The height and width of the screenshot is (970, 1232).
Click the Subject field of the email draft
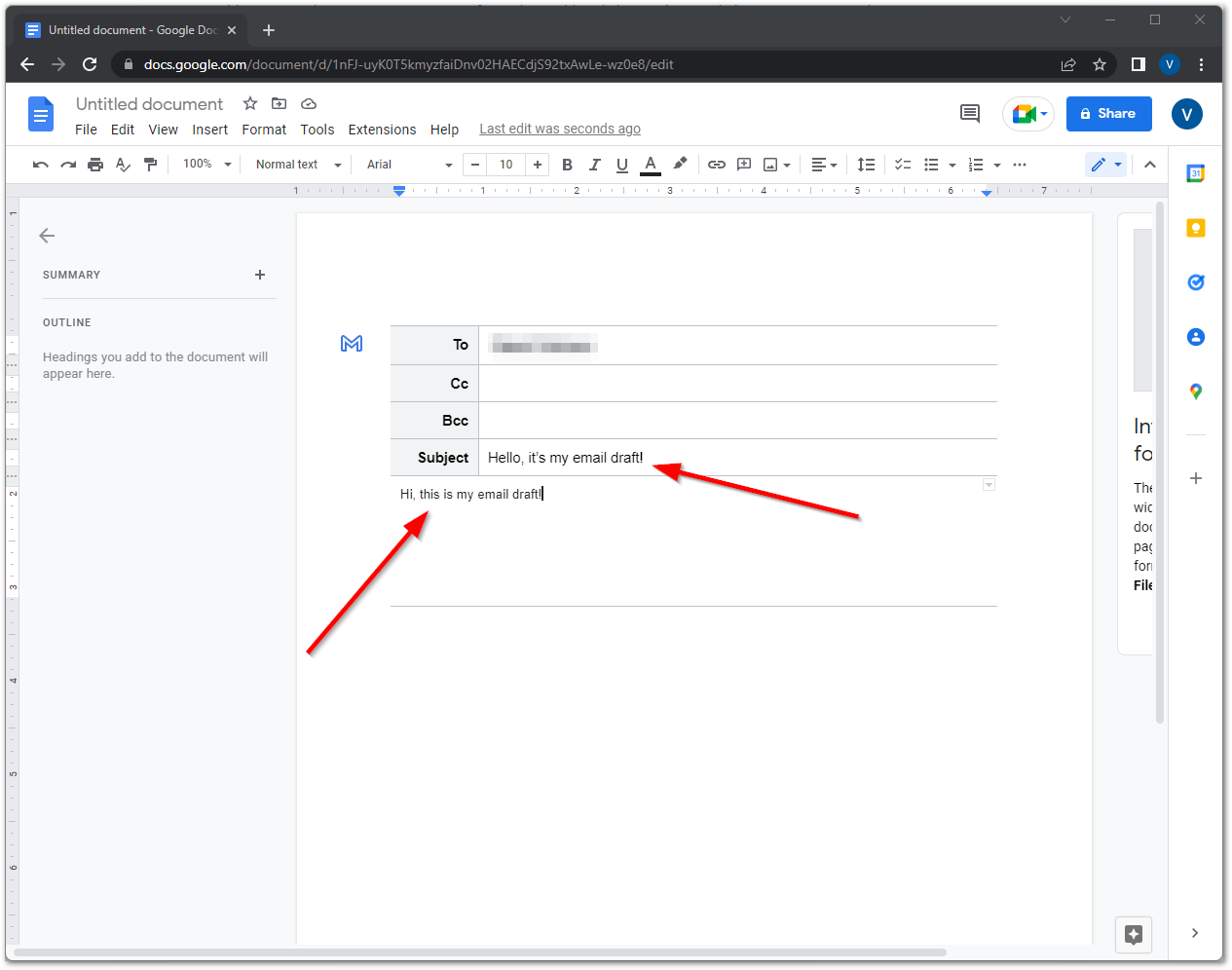584,457
